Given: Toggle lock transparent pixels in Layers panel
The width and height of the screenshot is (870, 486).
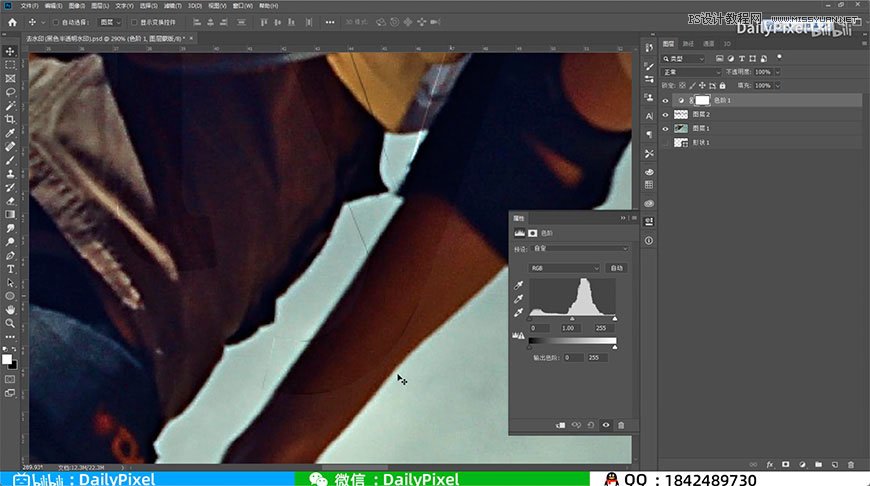Looking at the screenshot, I should pos(682,85).
